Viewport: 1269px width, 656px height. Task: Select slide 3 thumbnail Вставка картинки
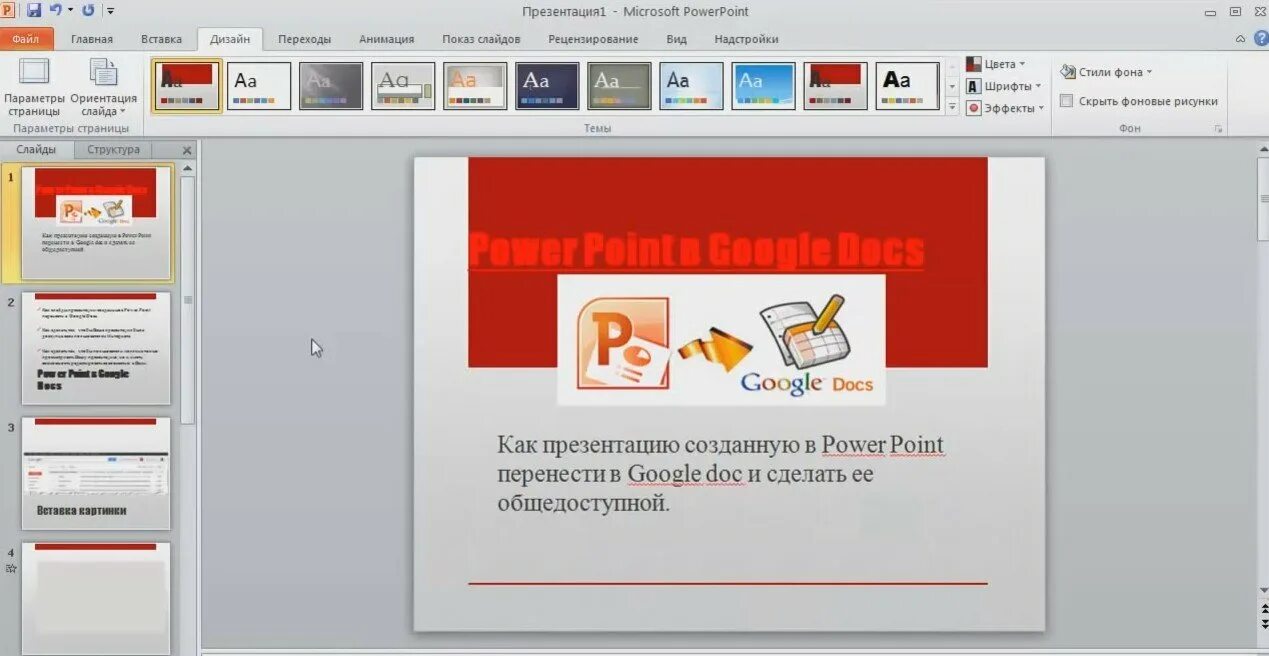coord(96,473)
